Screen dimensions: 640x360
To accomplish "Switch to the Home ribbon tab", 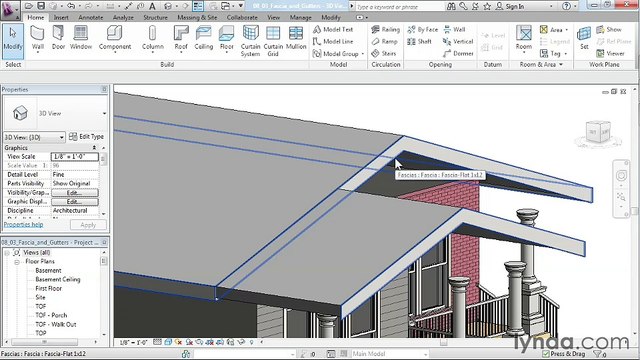I will click(x=36, y=18).
